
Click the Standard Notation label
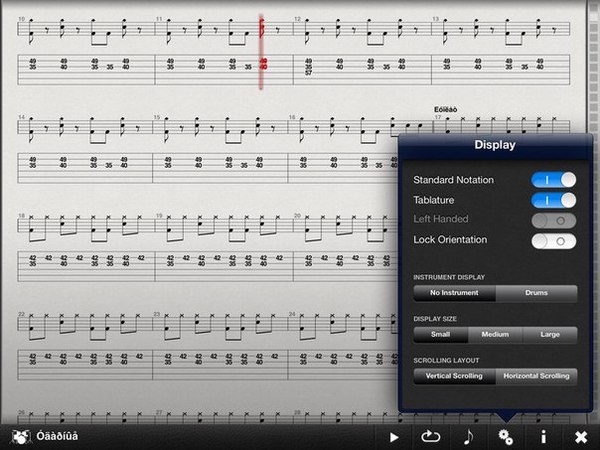point(453,180)
